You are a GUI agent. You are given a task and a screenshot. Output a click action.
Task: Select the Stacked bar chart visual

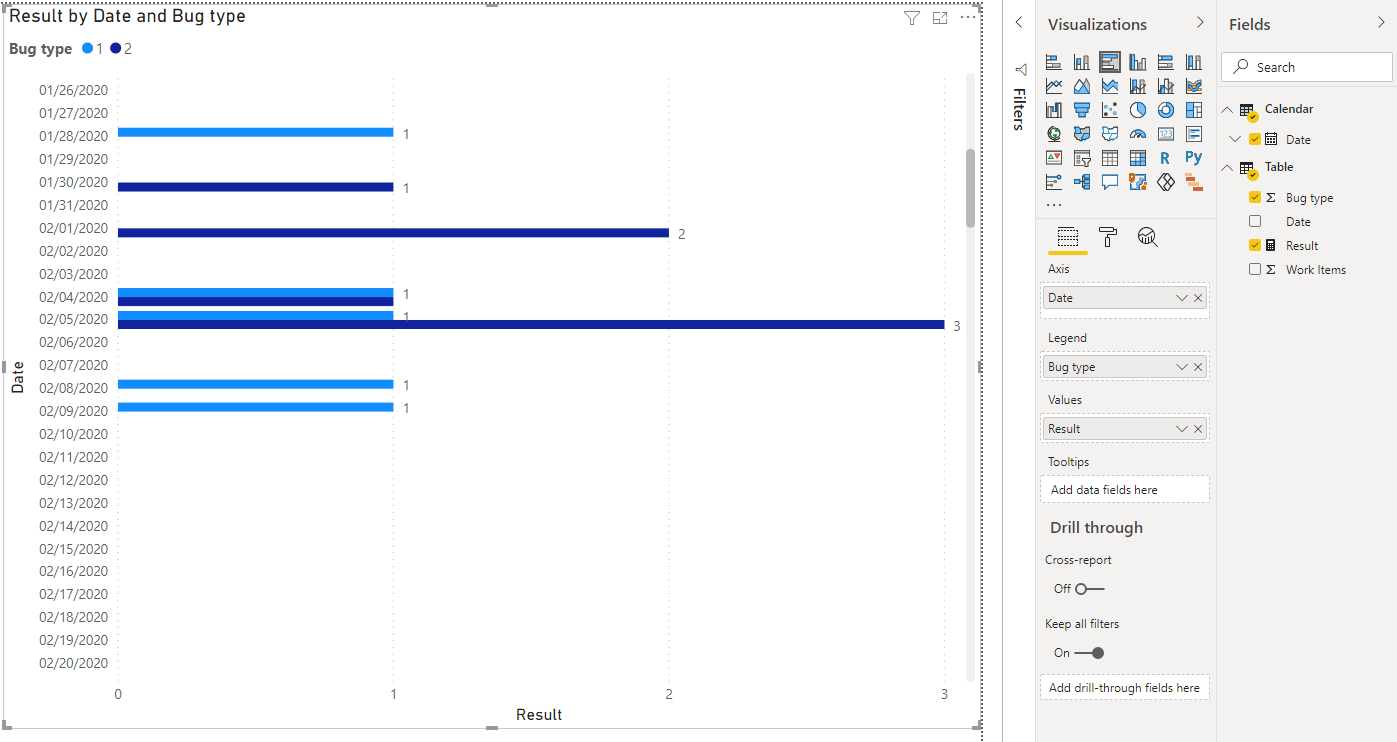1054,62
